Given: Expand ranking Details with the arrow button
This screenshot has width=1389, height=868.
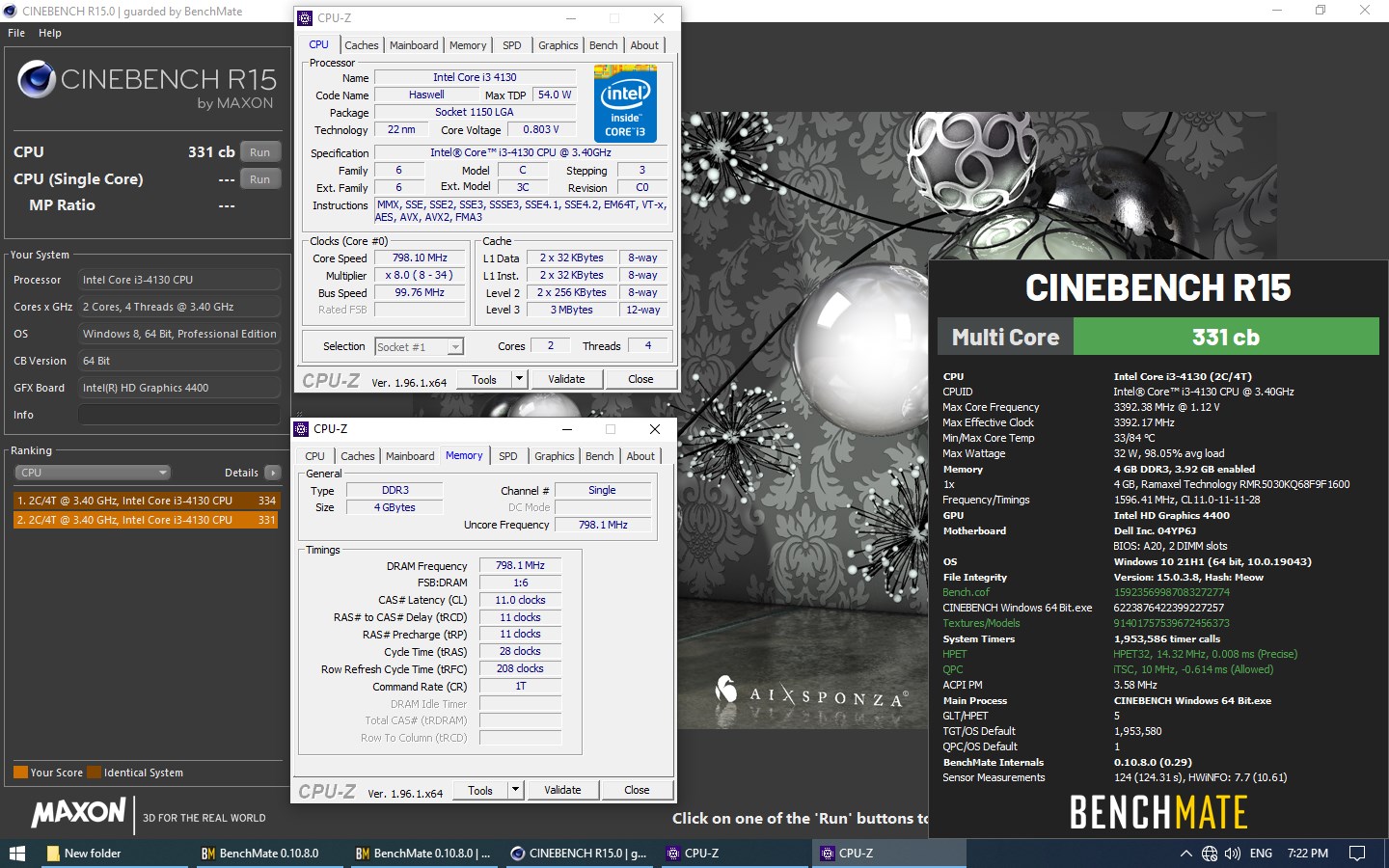Looking at the screenshot, I should [x=273, y=473].
